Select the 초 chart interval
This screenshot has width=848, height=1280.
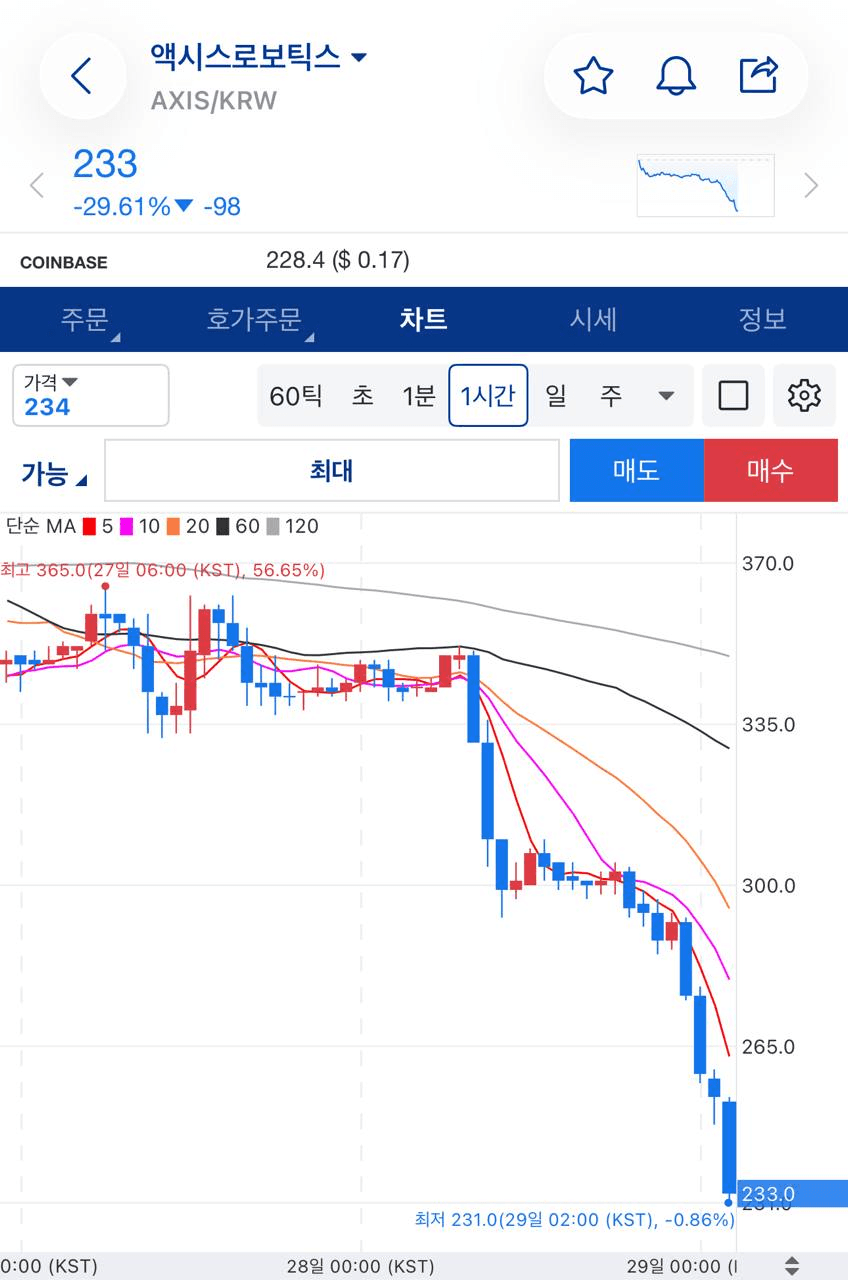click(x=363, y=396)
